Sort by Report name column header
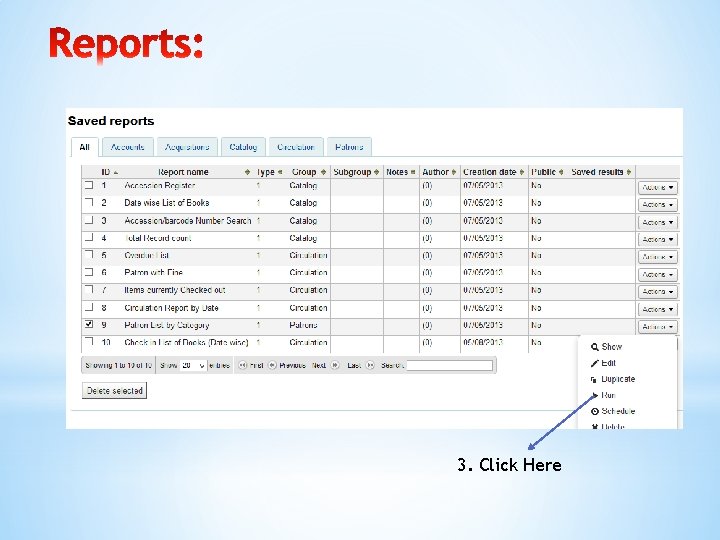Screen dimensions: 720x540 point(183,172)
